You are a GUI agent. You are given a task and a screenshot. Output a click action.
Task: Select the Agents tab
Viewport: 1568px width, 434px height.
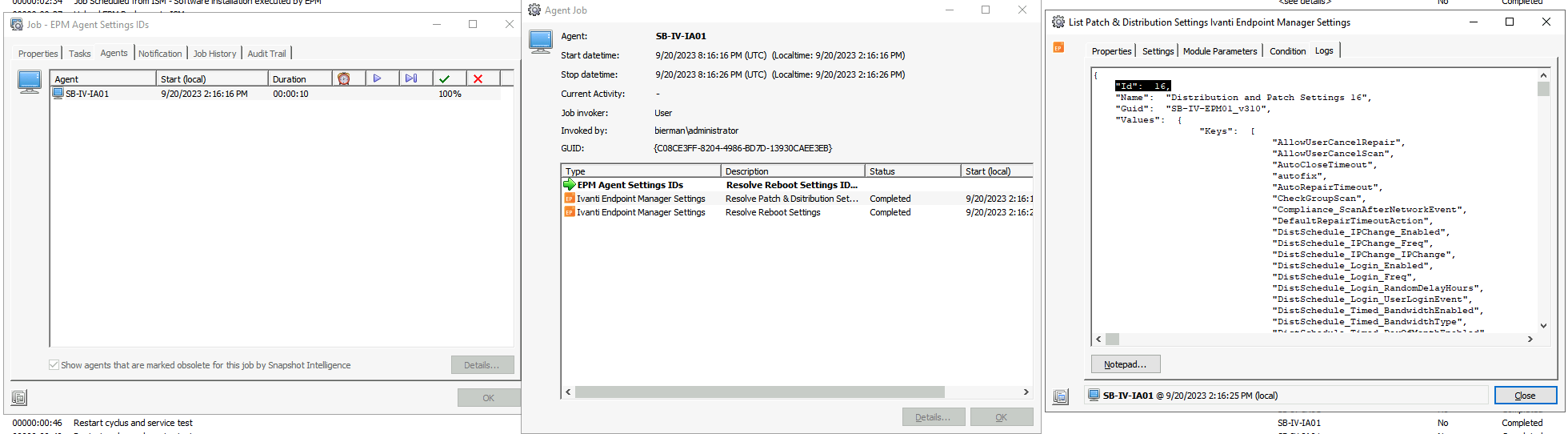pyautogui.click(x=114, y=53)
